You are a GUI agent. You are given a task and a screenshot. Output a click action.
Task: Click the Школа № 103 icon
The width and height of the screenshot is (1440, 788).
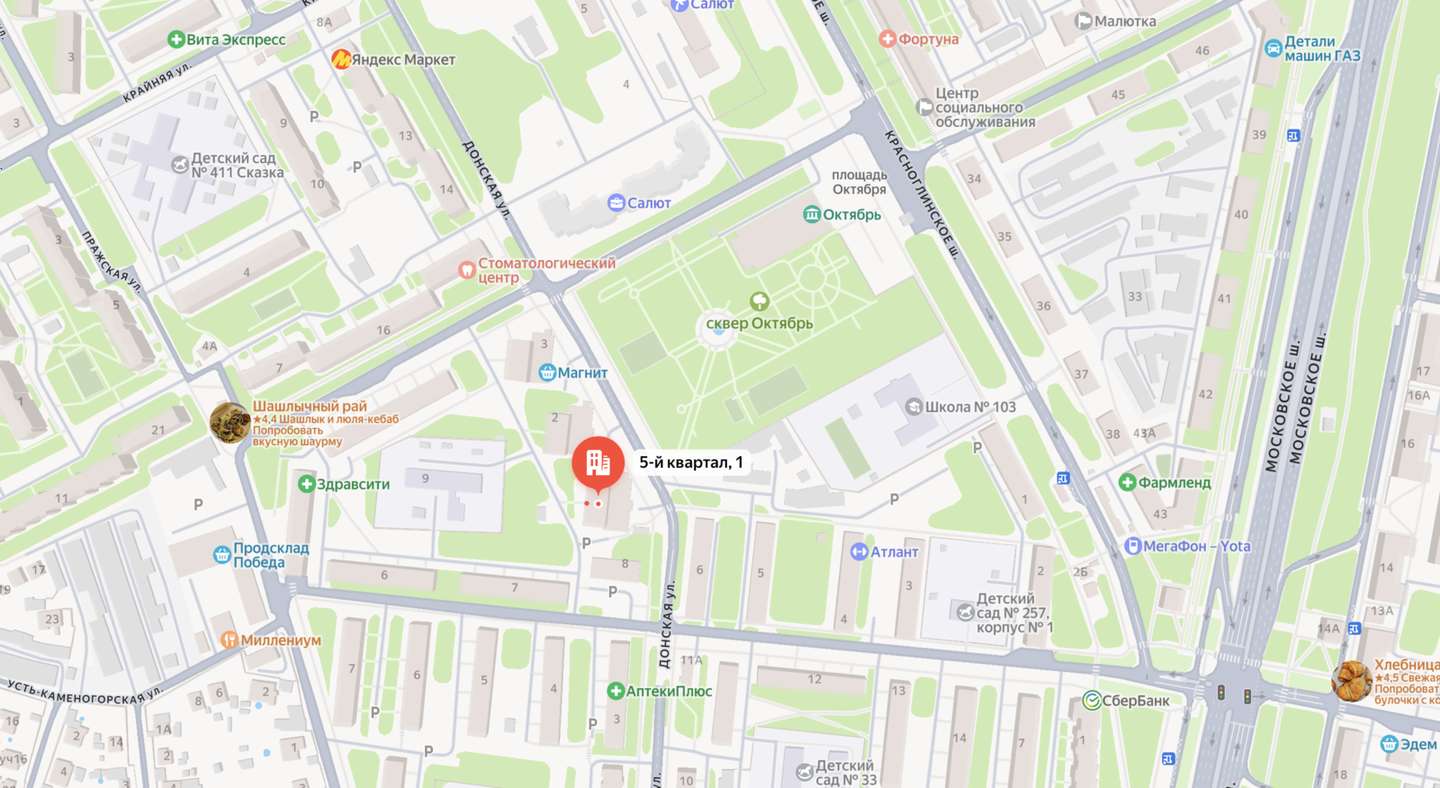tap(913, 406)
